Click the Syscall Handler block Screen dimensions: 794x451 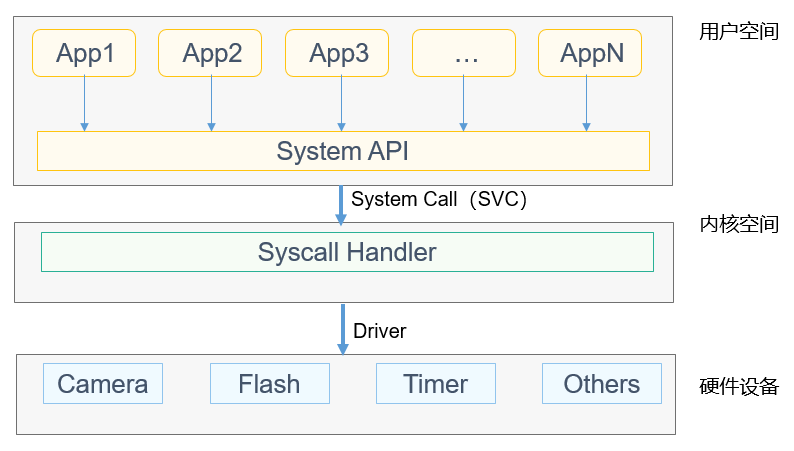(347, 252)
